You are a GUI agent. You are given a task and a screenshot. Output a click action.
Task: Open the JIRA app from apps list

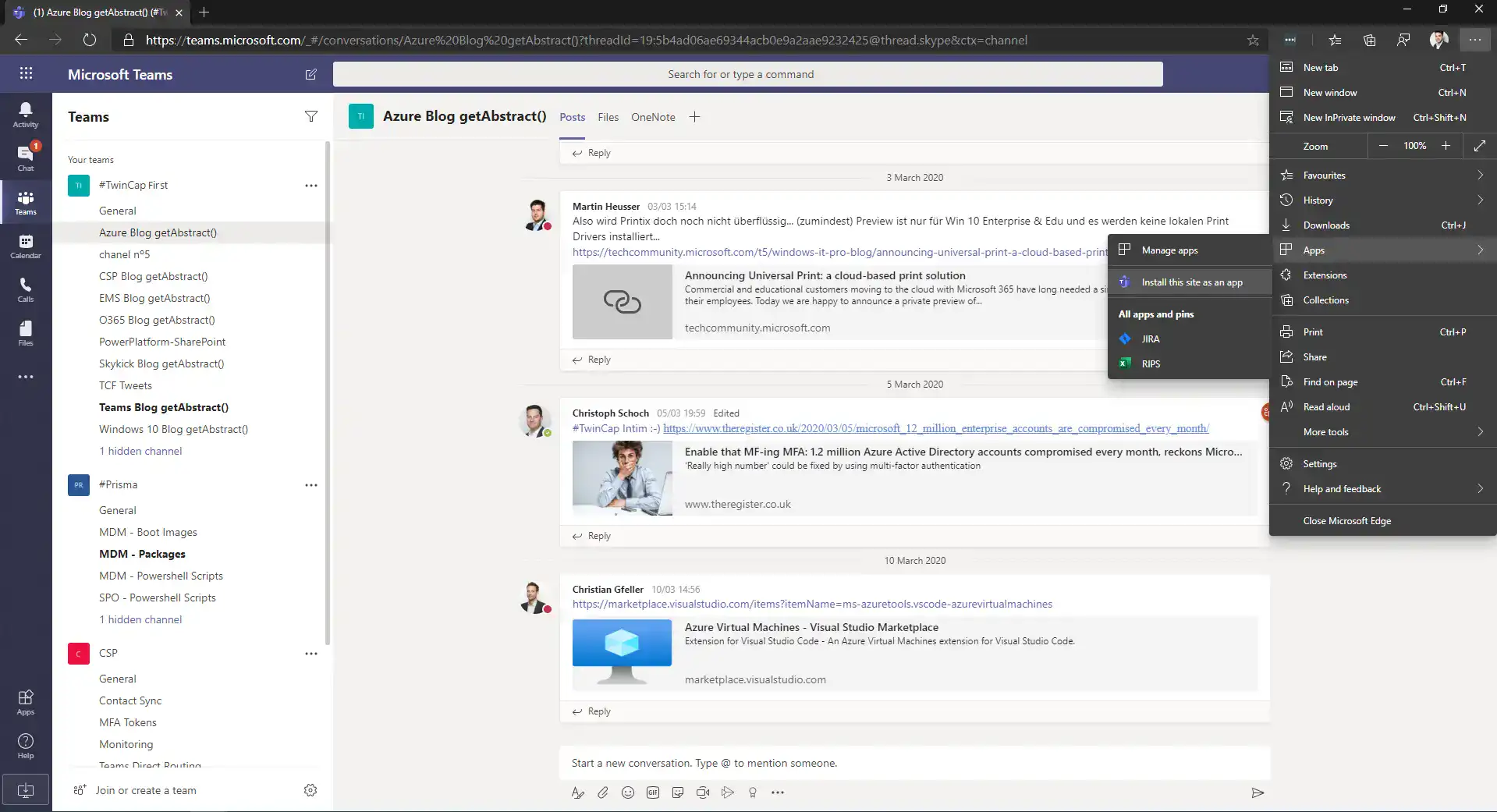1190,339
